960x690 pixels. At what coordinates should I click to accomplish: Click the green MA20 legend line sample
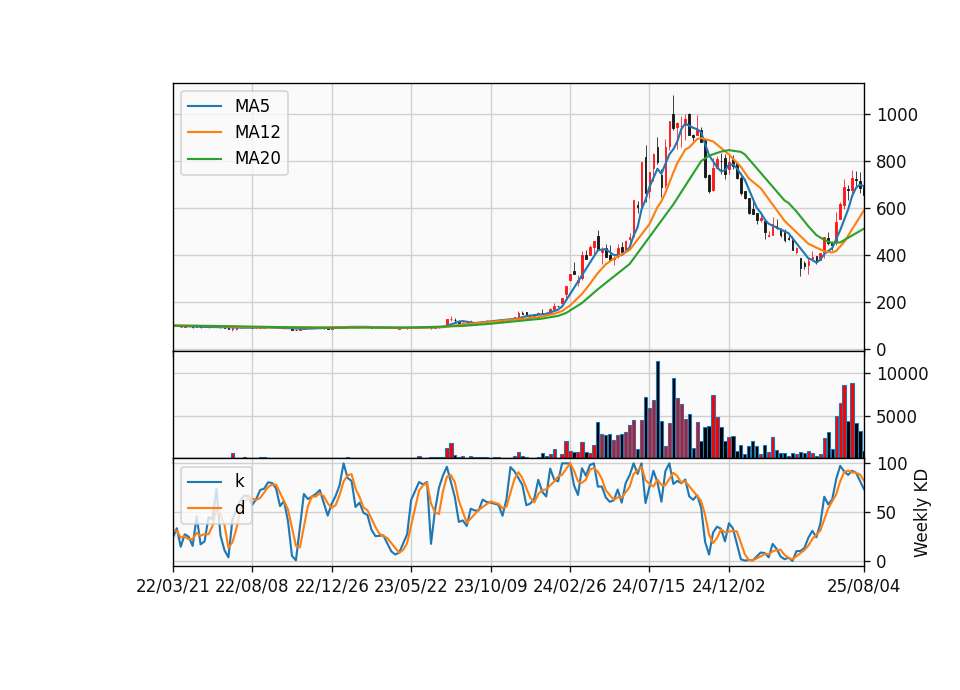pyautogui.click(x=204, y=159)
